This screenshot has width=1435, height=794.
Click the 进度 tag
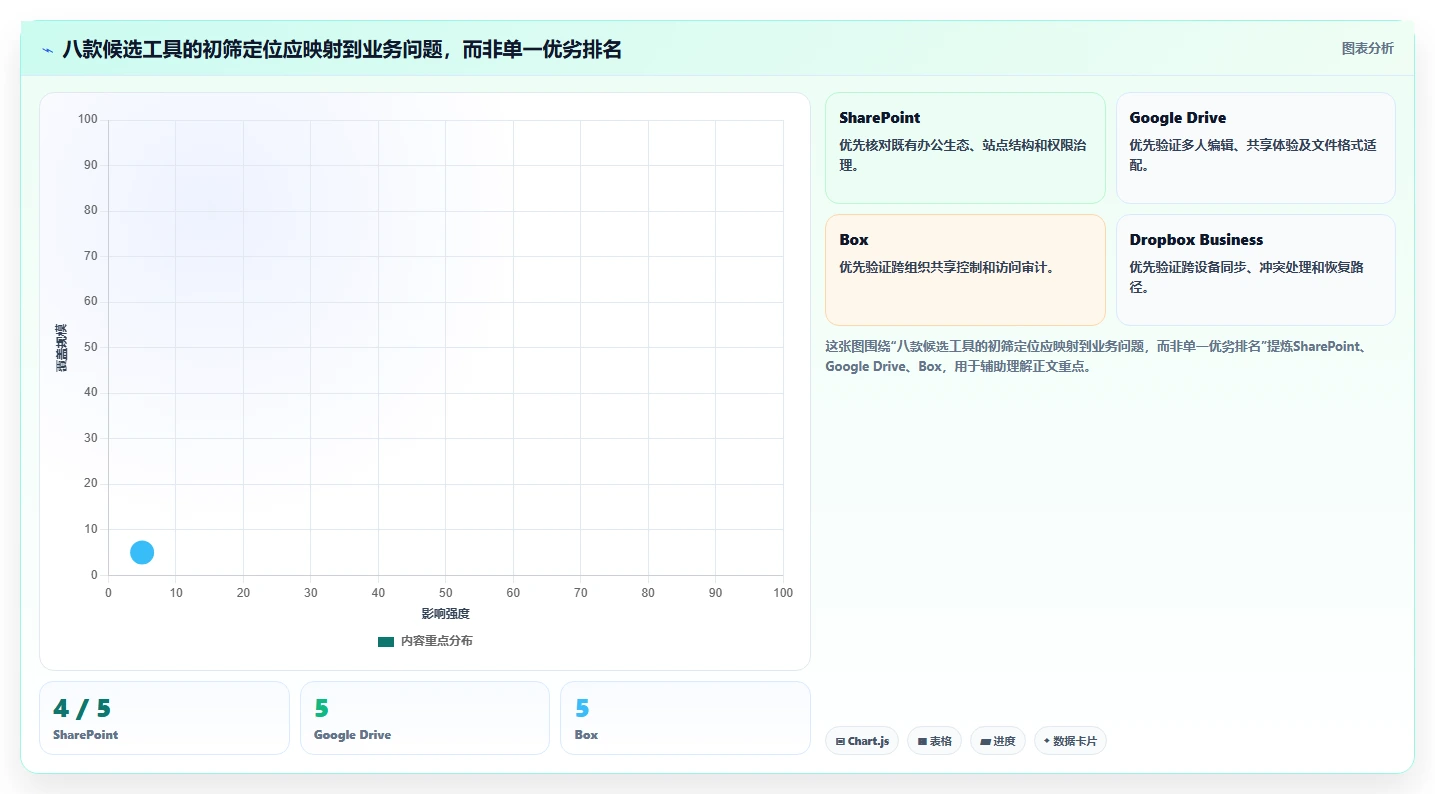click(x=997, y=741)
